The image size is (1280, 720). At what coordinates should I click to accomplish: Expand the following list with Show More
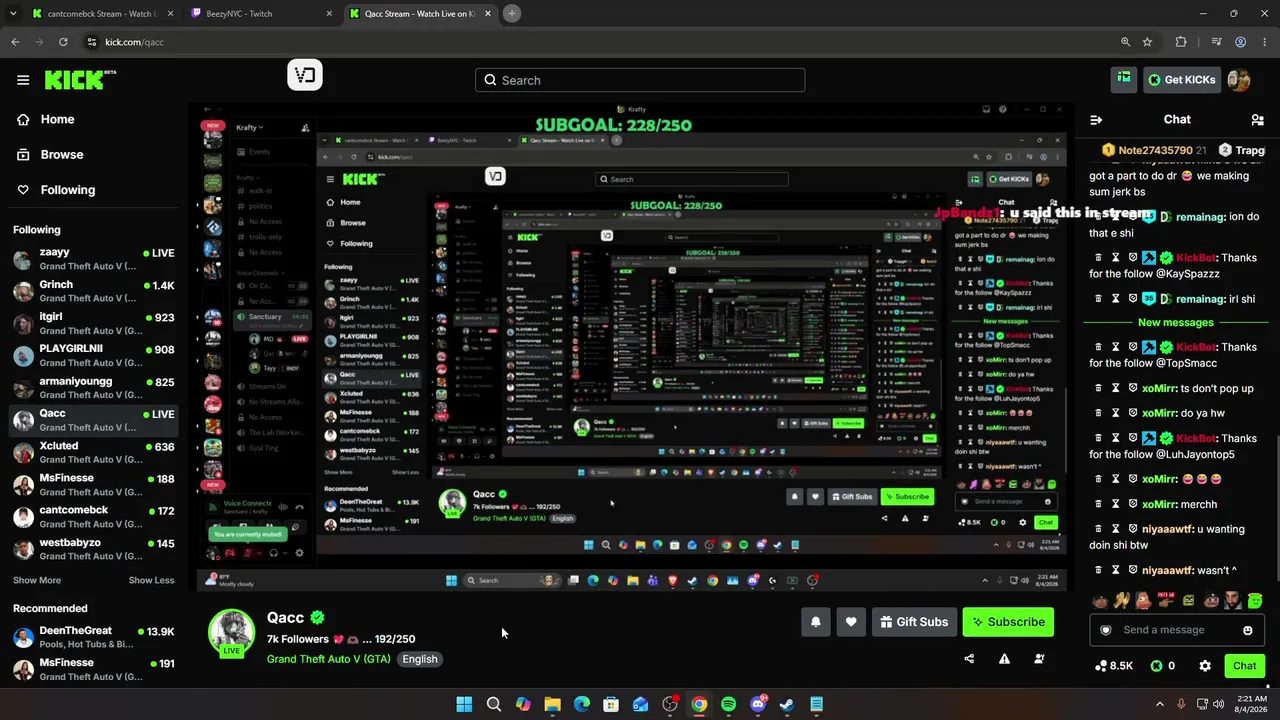point(37,580)
